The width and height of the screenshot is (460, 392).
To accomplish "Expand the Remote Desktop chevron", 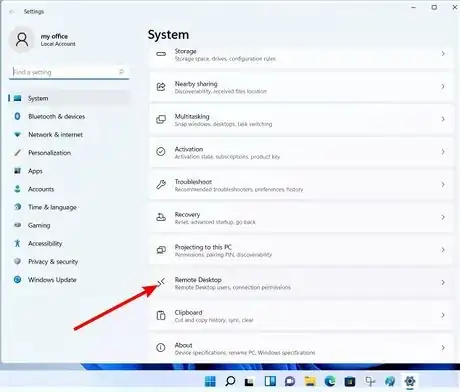I will 443,283.
